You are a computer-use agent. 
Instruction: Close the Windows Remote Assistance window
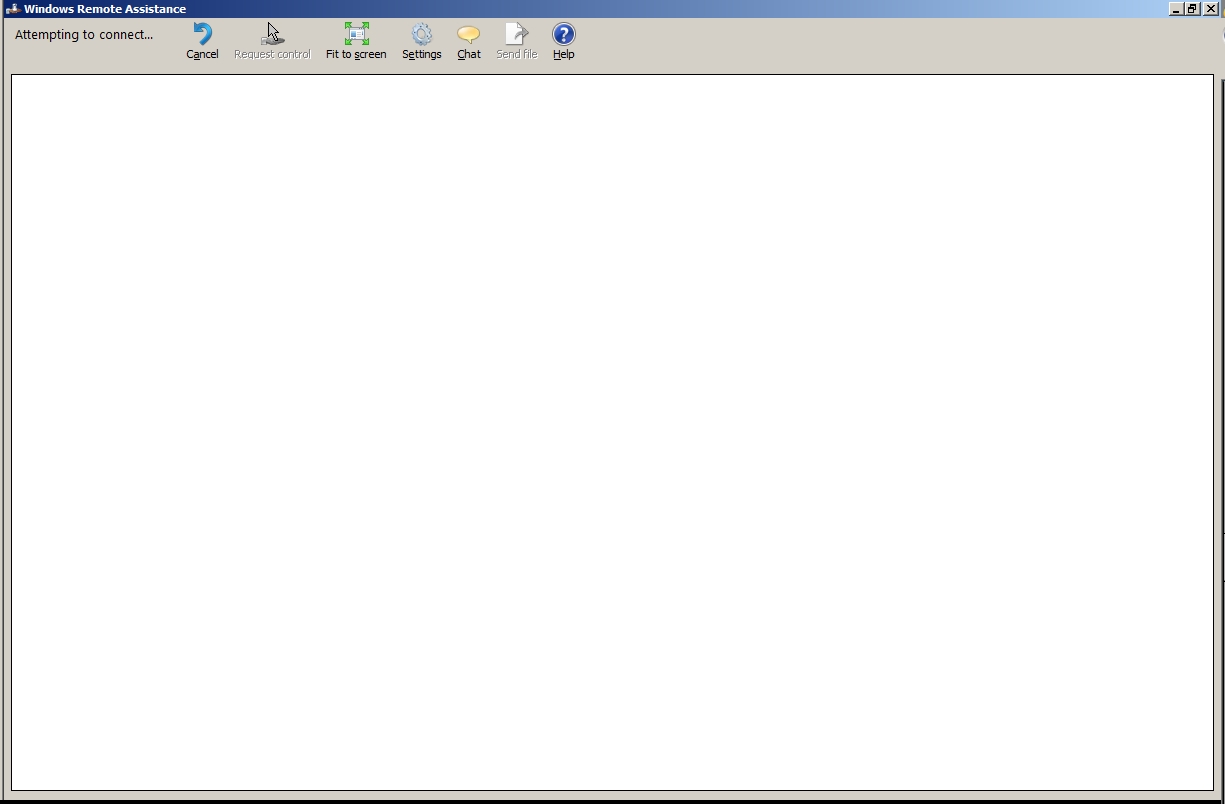click(1211, 8)
